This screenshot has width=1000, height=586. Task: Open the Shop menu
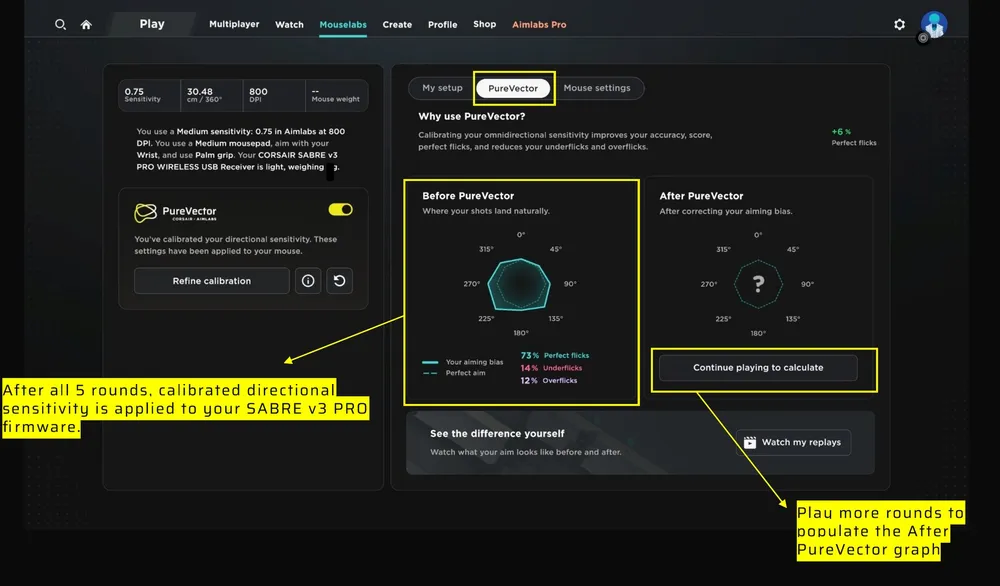coord(485,24)
